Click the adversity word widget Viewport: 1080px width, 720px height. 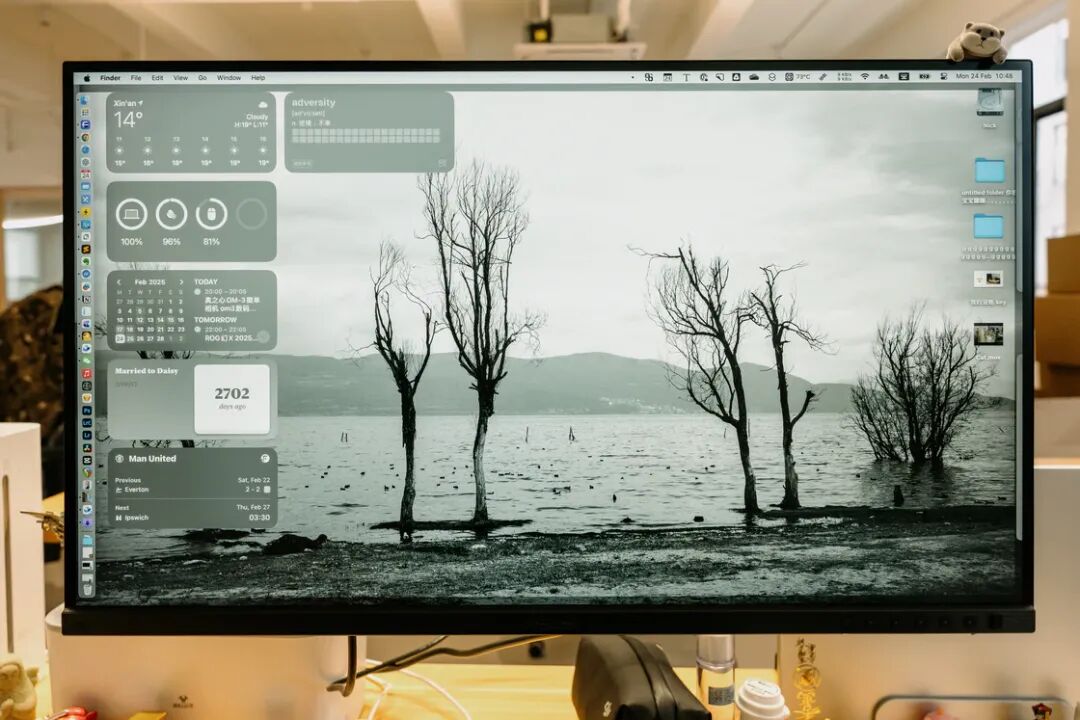(369, 132)
